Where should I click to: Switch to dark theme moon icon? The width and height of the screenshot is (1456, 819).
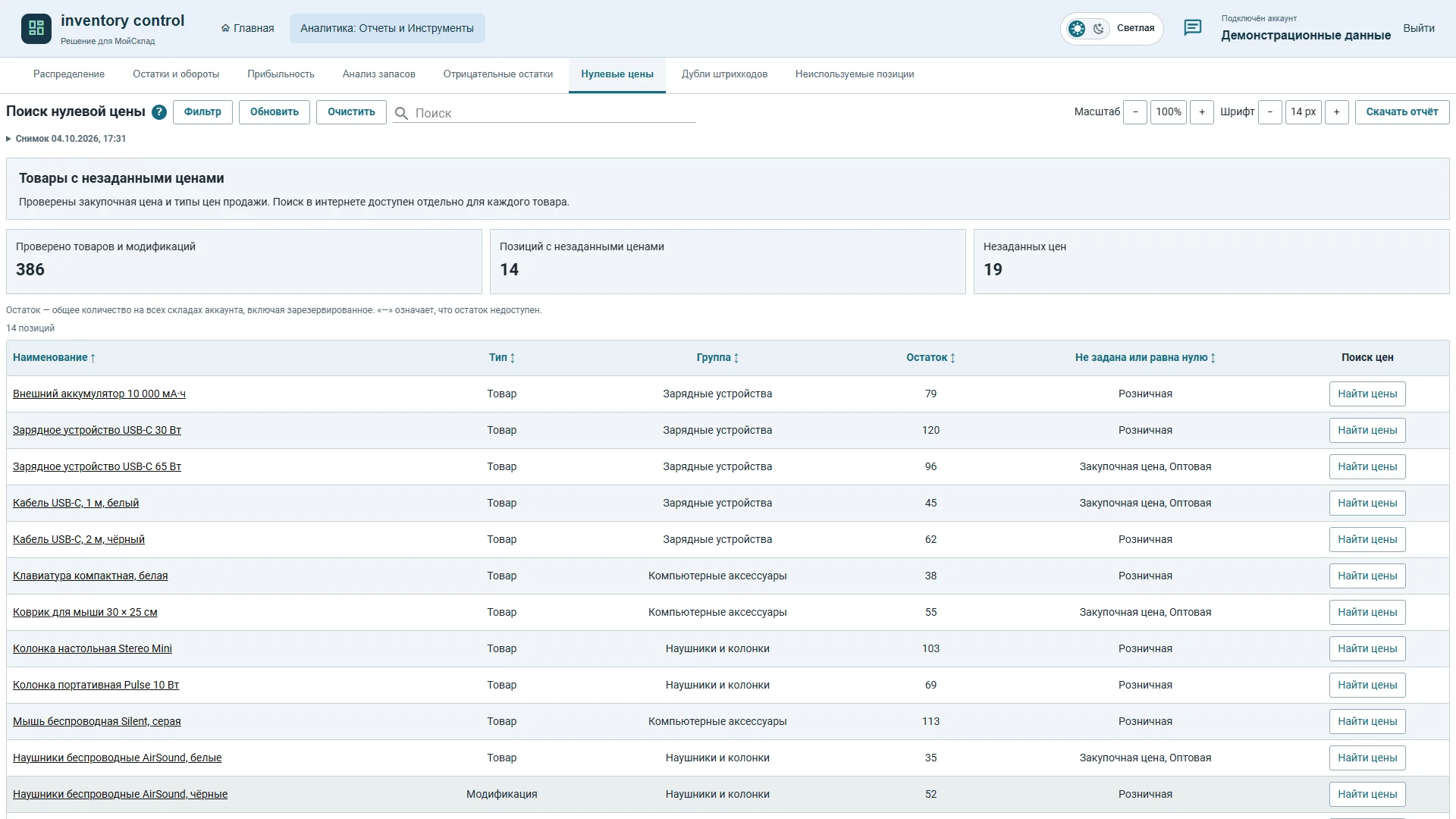[x=1098, y=29]
